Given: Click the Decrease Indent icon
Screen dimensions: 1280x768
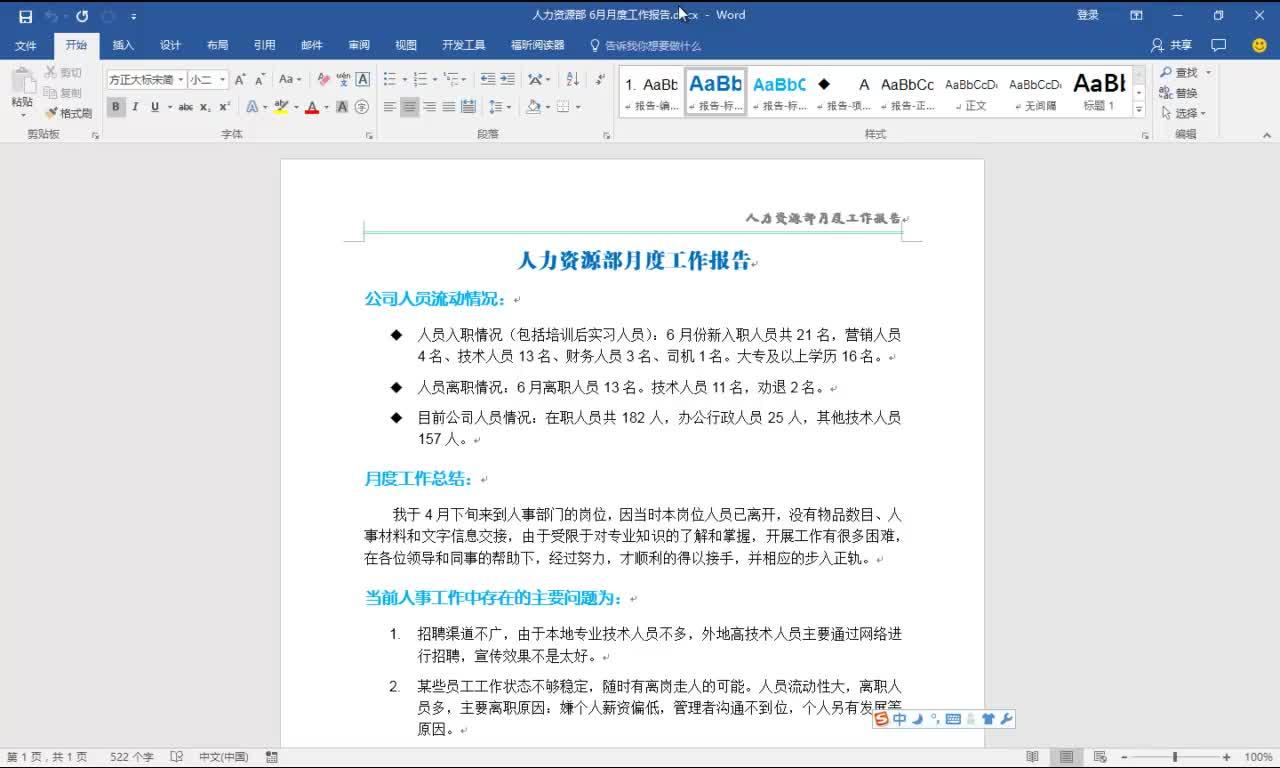Looking at the screenshot, I should (488, 79).
